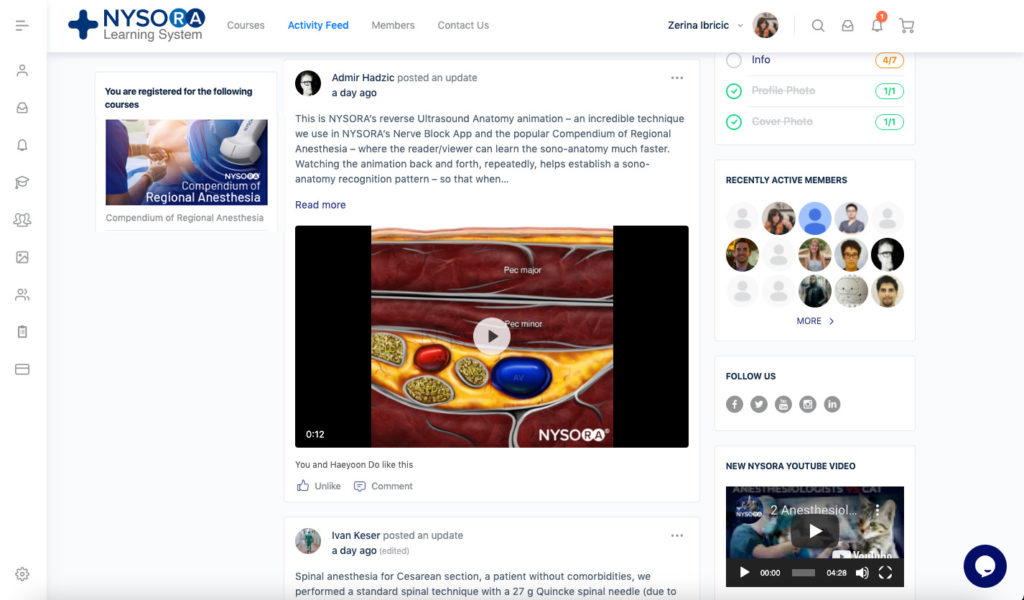The width and height of the screenshot is (1024, 600).
Task: Open groups icon in left sidebar
Action: pyautogui.click(x=22, y=220)
